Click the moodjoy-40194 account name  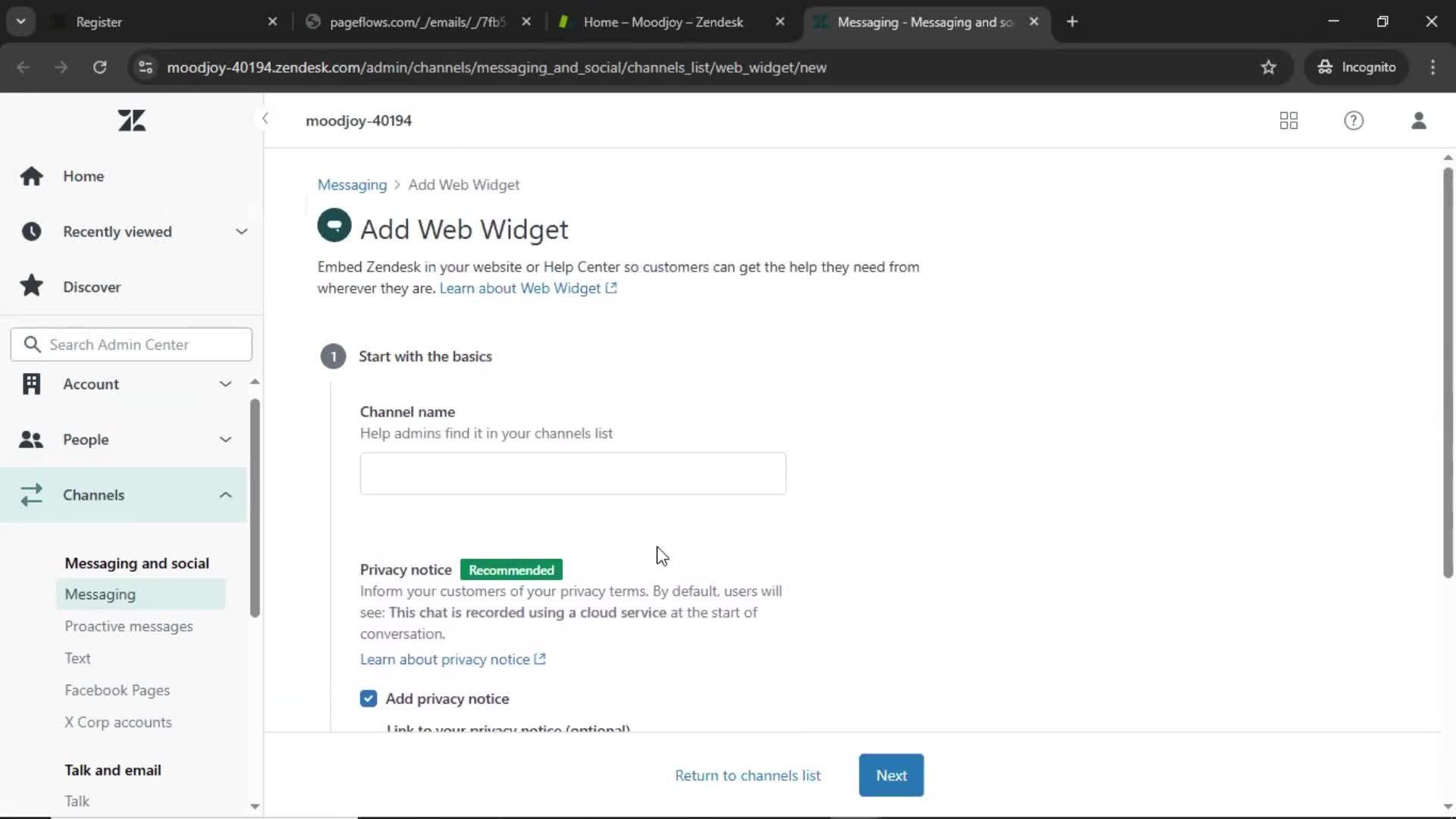click(x=359, y=121)
